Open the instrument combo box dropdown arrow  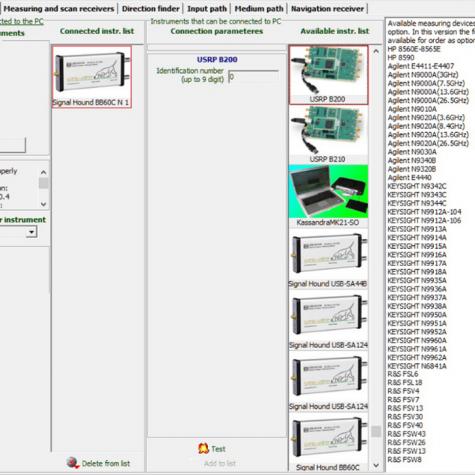point(31,232)
